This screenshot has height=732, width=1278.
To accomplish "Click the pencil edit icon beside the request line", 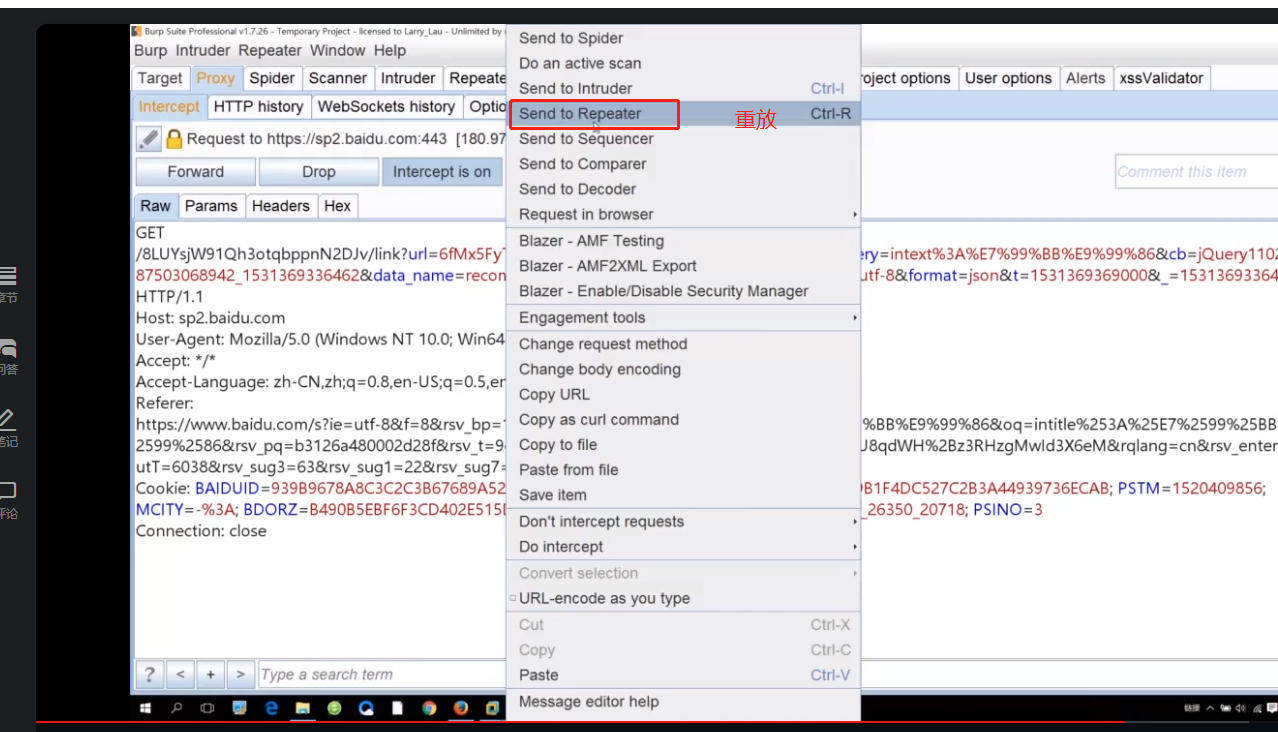I will tap(148, 139).
